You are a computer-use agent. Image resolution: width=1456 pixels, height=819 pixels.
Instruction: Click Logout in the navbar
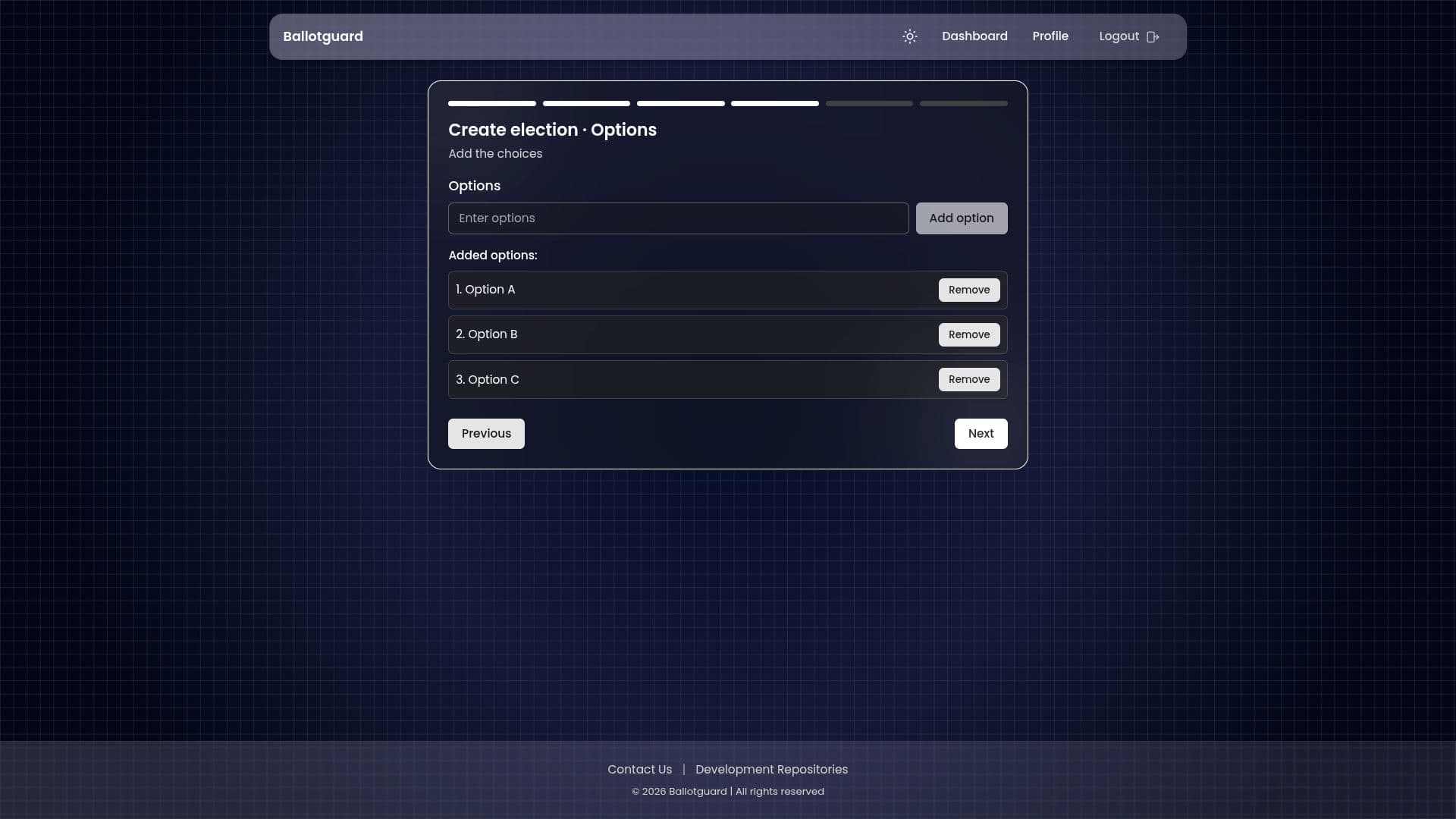[x=1119, y=36]
